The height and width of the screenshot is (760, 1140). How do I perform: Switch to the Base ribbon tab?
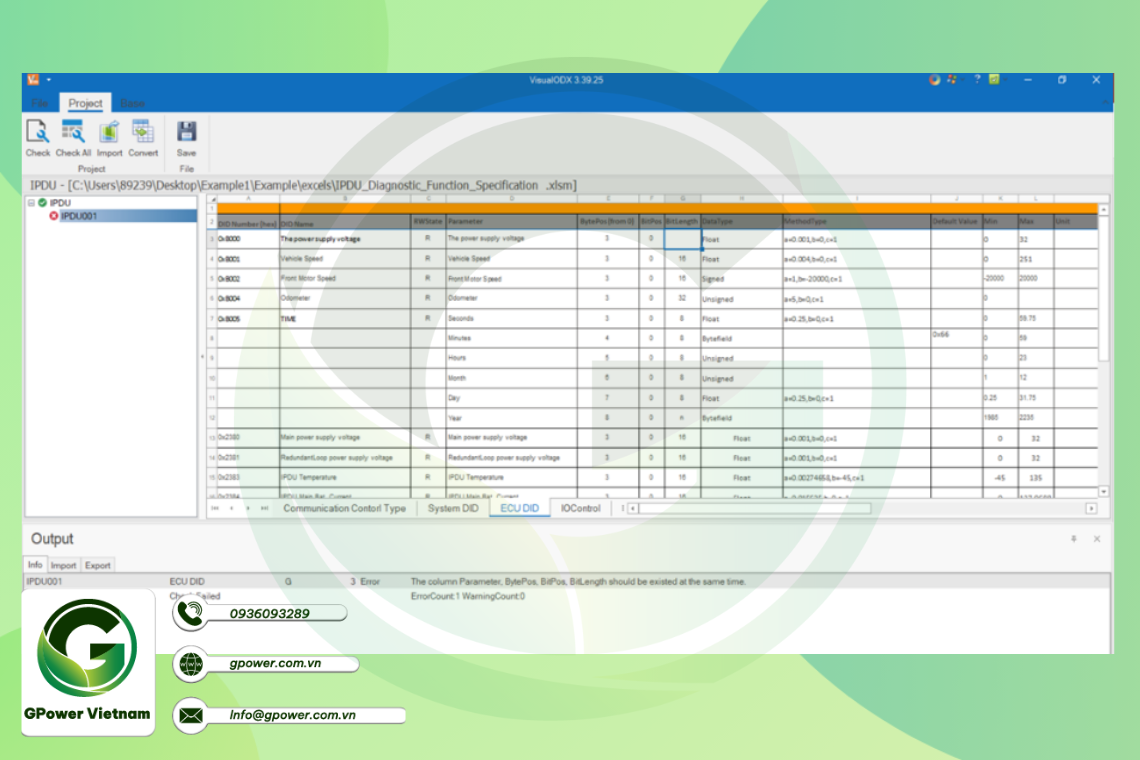click(132, 103)
